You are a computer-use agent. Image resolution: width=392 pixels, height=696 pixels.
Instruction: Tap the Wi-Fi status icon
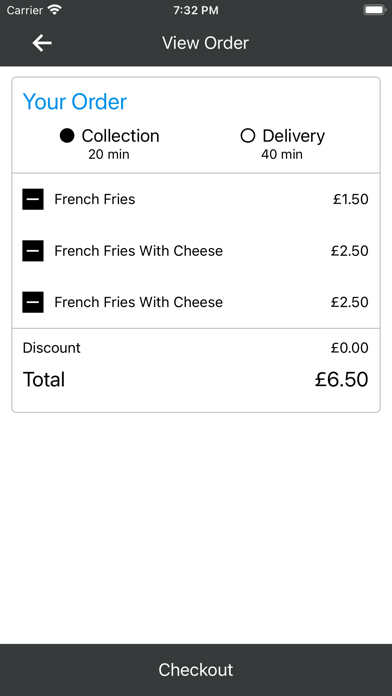[x=55, y=10]
